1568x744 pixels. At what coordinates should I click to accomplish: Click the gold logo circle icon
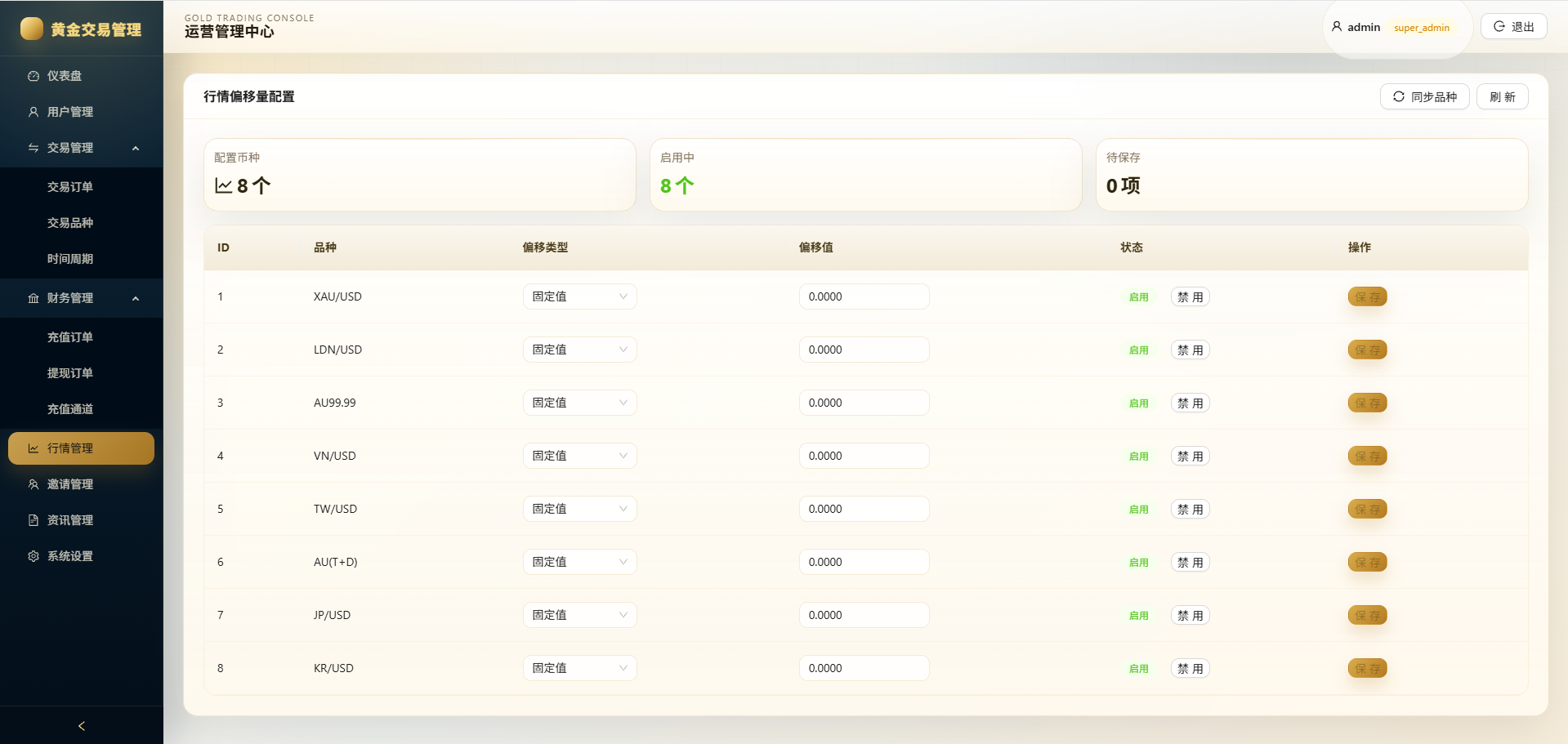tap(32, 29)
